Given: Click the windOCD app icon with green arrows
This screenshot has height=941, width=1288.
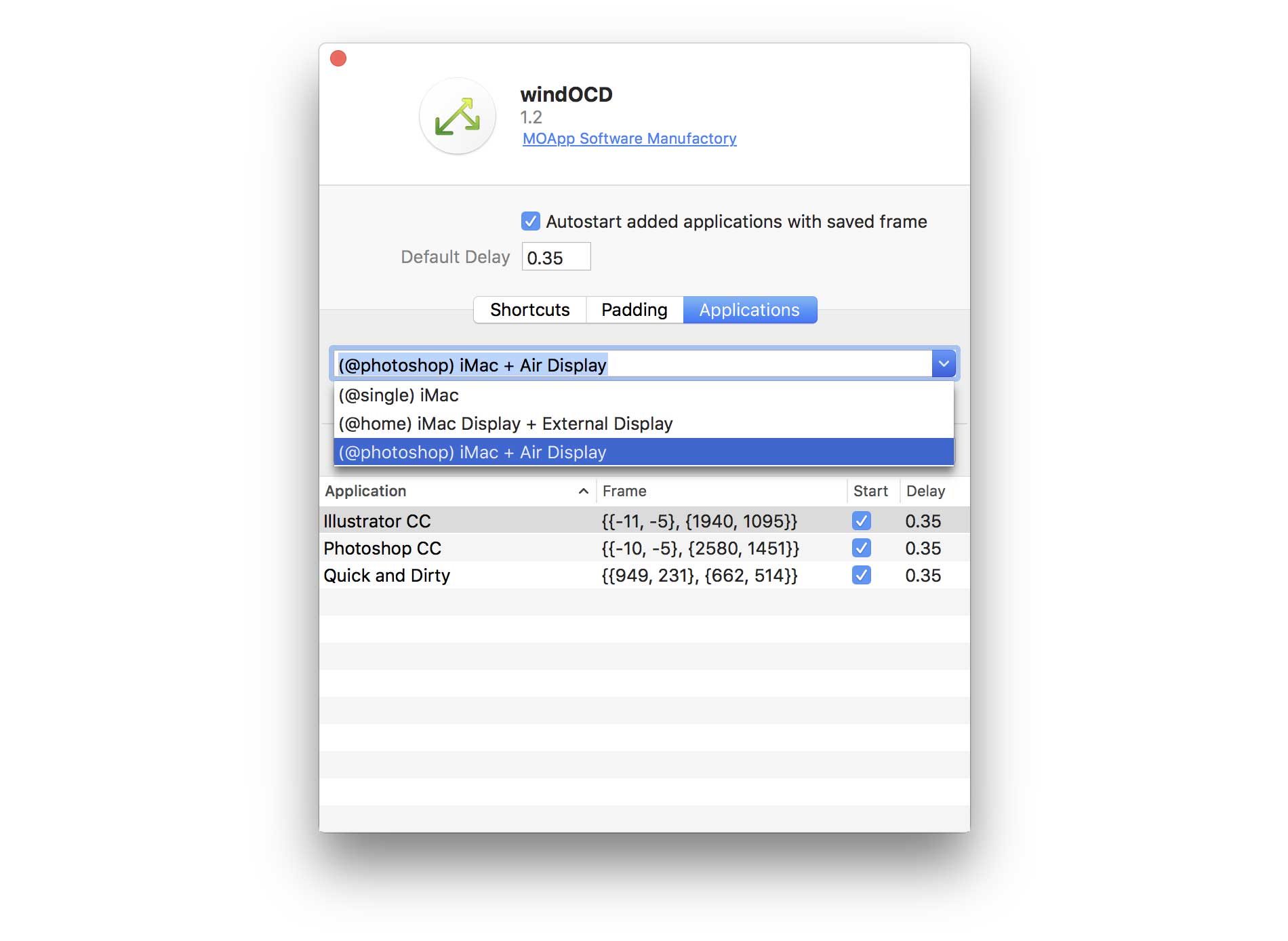Looking at the screenshot, I should click(458, 116).
